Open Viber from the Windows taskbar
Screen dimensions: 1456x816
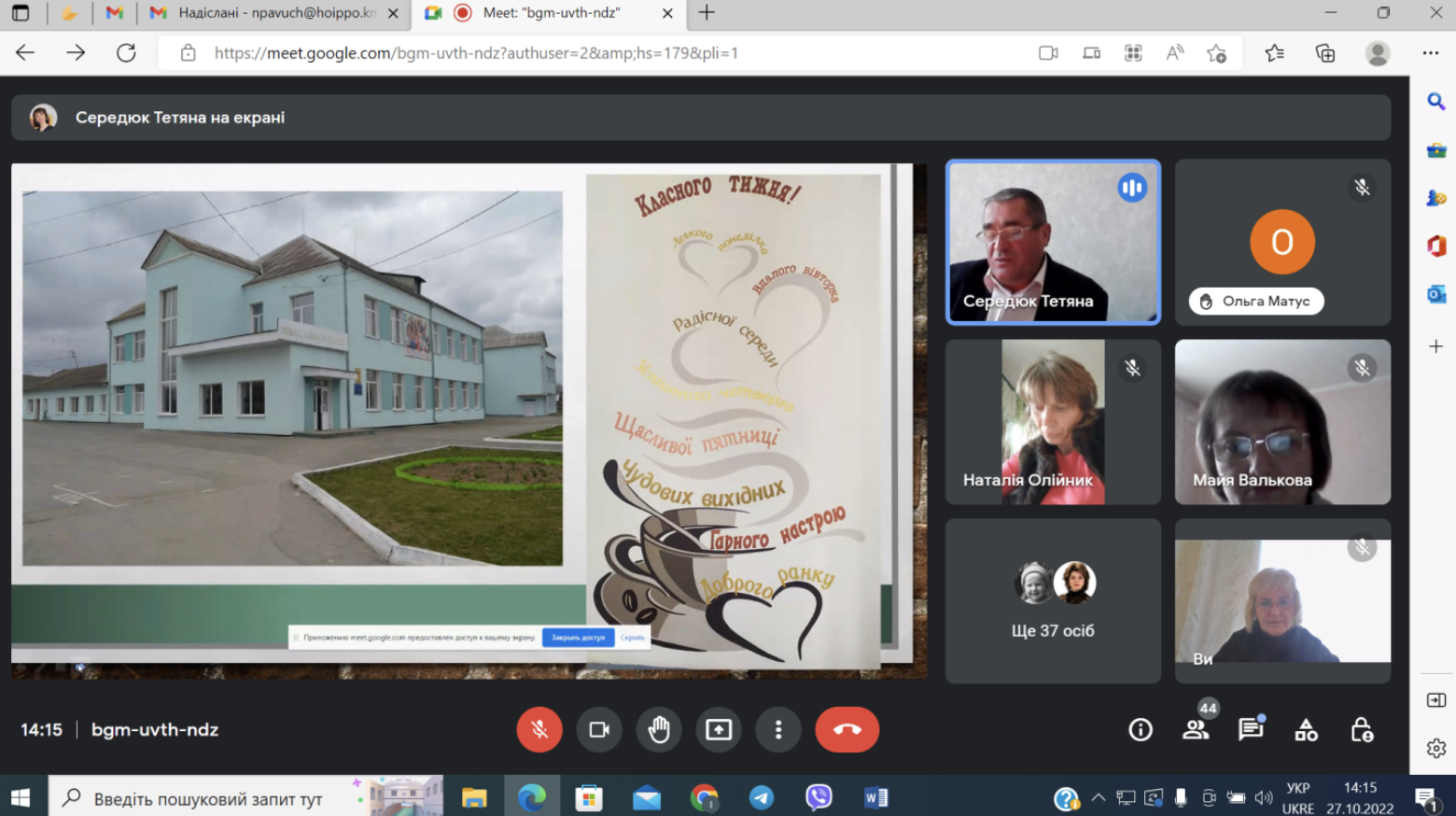[819, 797]
